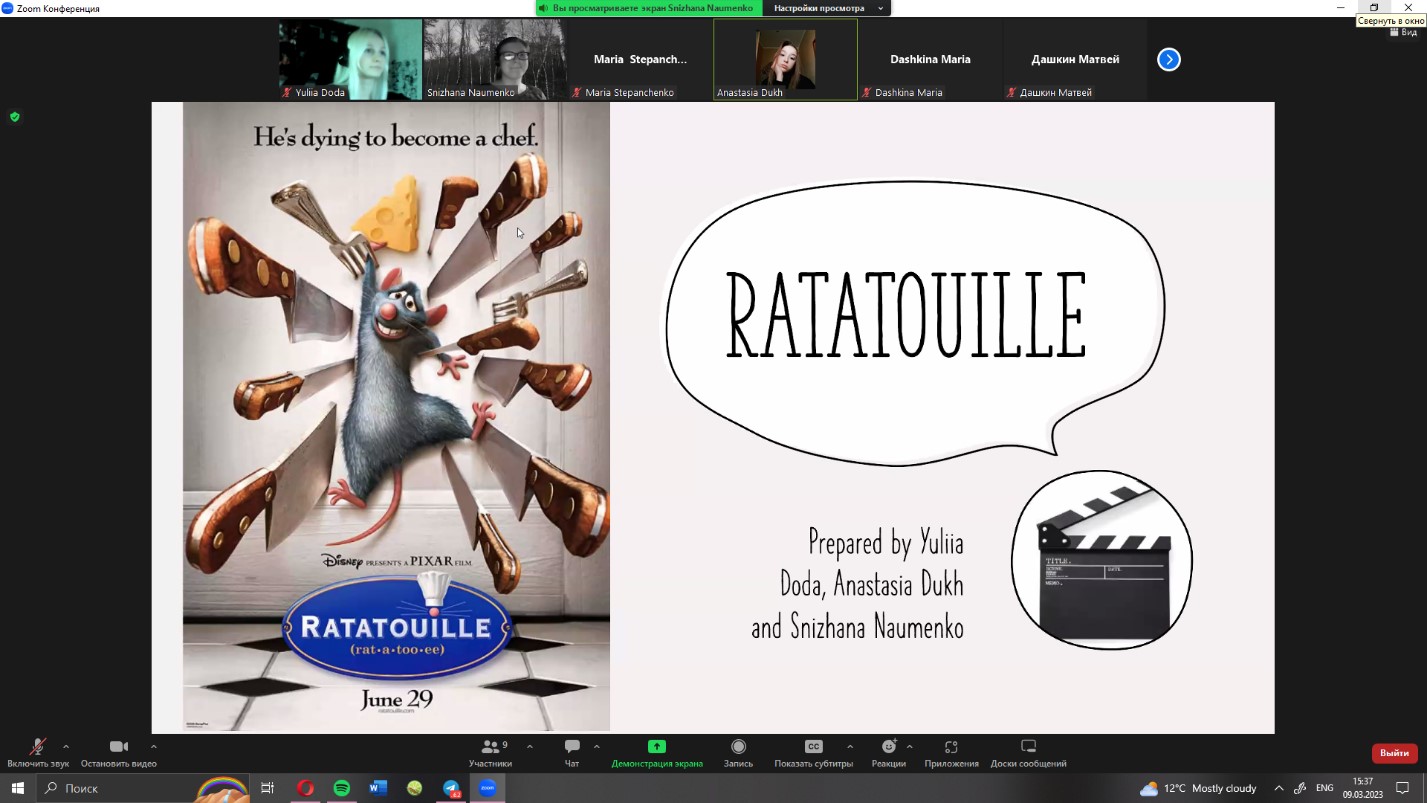1427x803 pixels.
Task: Stop video with Остановить видео
Action: (118, 747)
